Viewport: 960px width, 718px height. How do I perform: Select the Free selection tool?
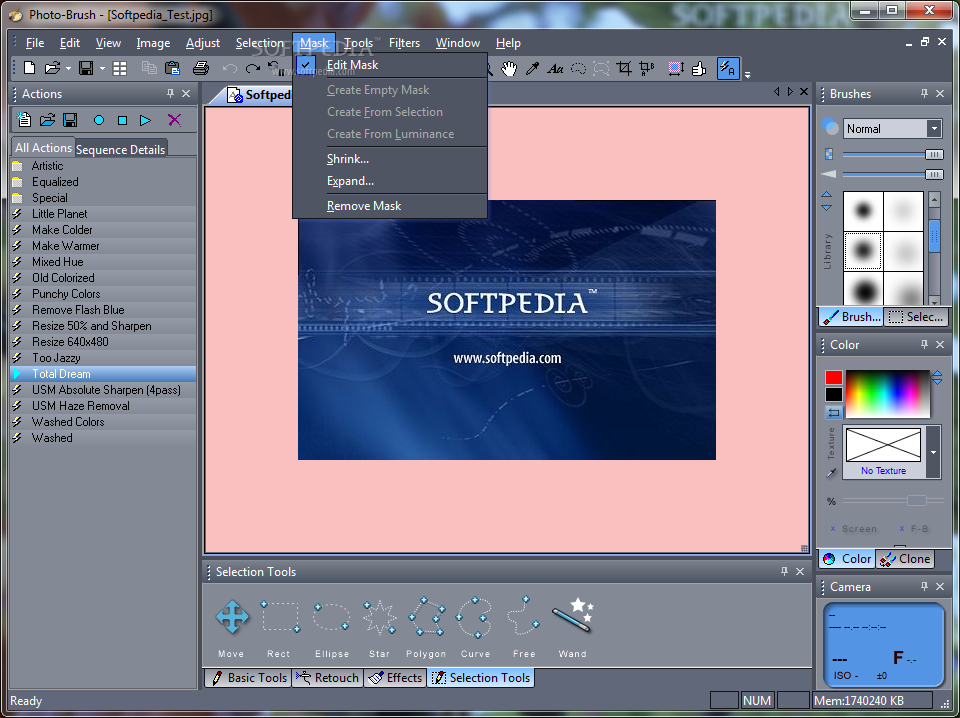(523, 616)
